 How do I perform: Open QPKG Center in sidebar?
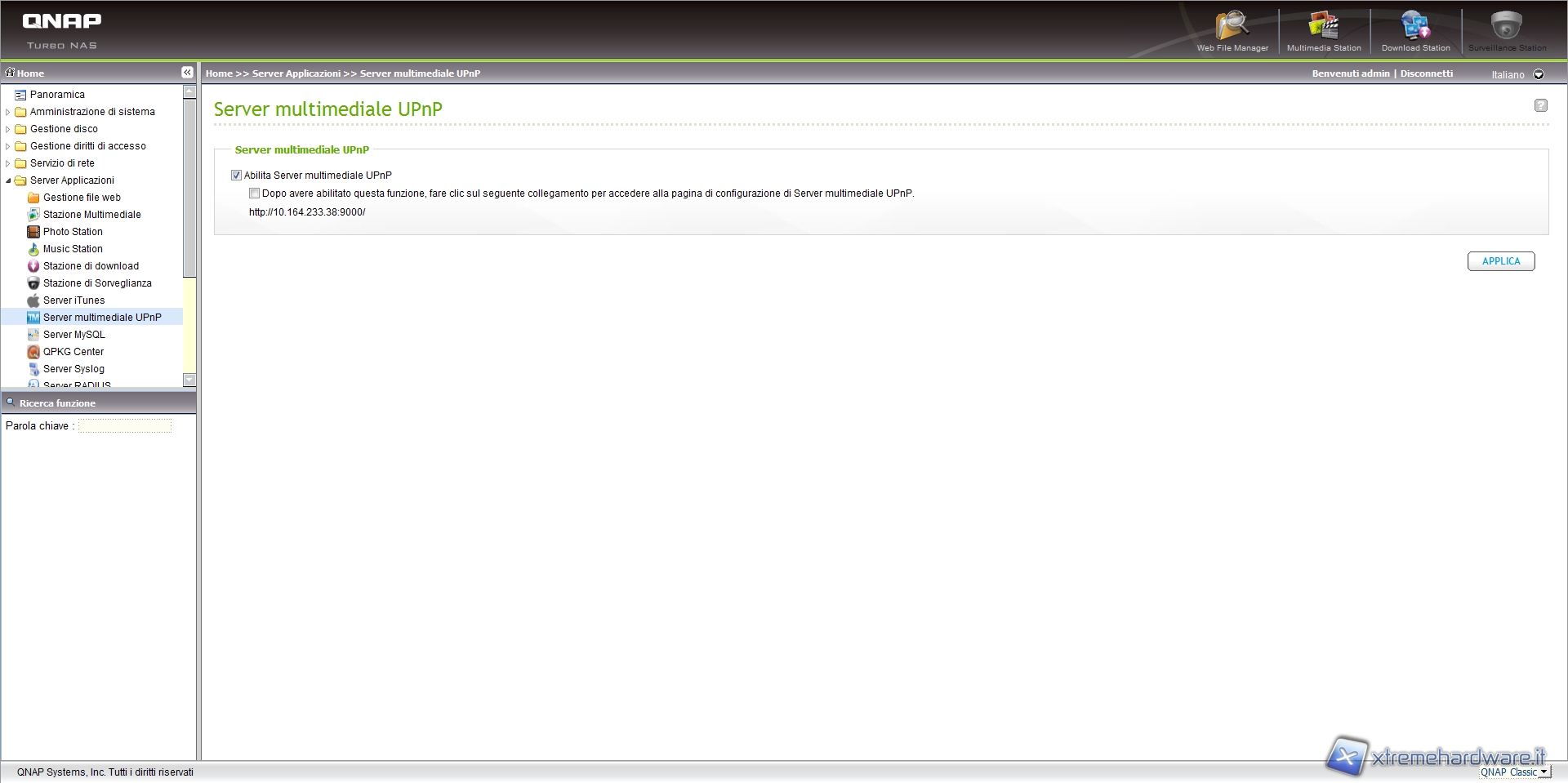click(x=73, y=352)
